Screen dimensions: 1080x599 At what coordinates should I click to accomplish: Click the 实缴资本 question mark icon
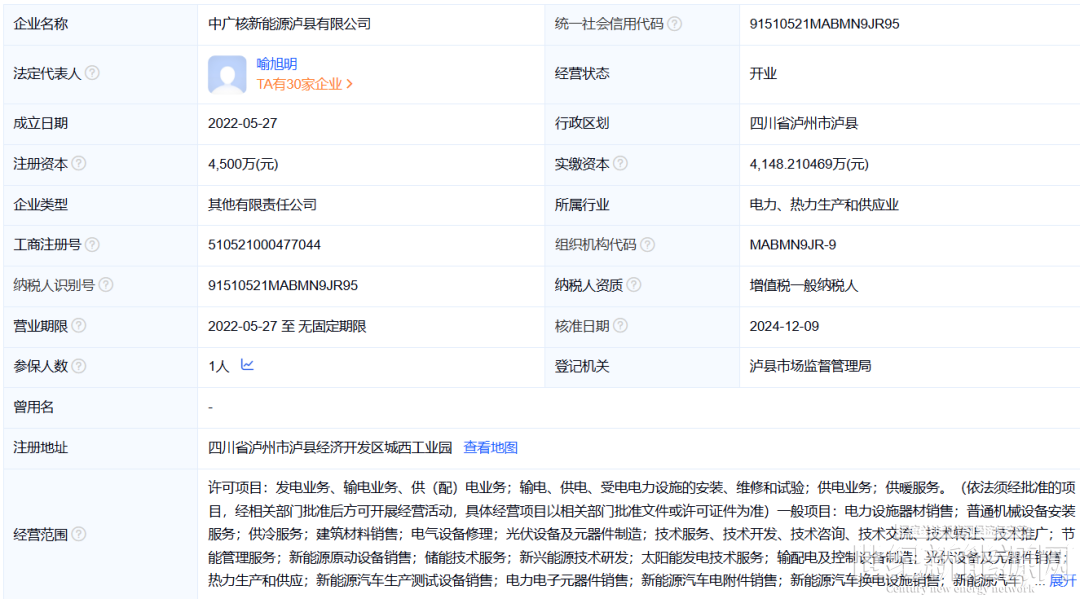pos(620,164)
